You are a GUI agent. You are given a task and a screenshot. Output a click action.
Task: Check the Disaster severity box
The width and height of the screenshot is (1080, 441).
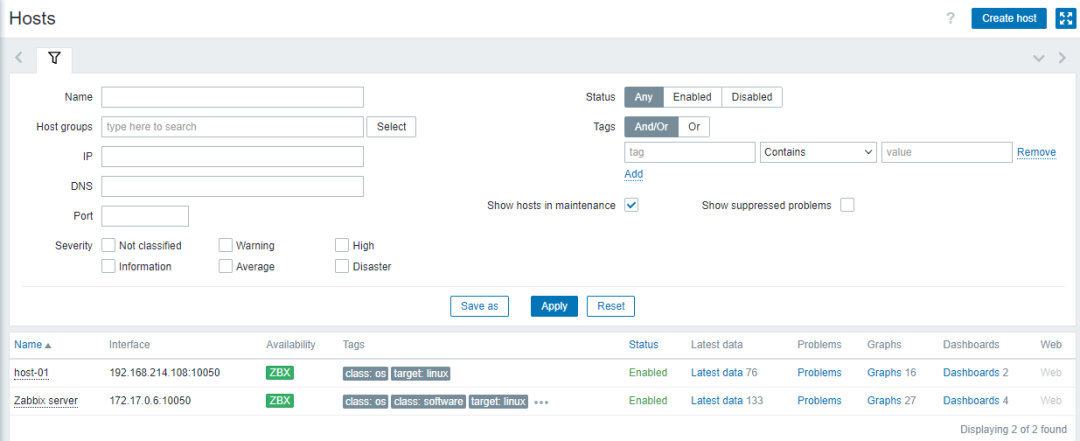point(342,266)
